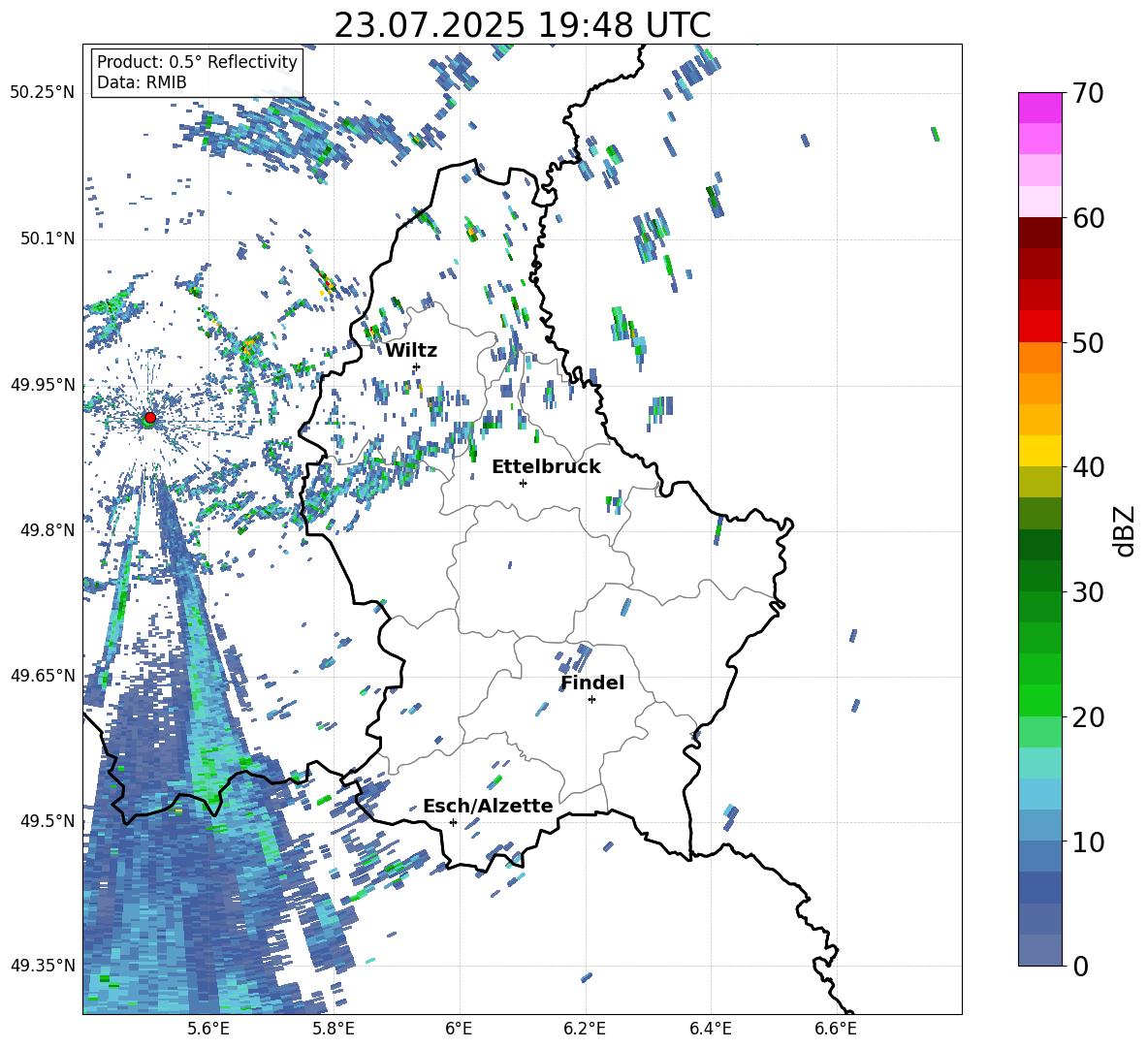The height and width of the screenshot is (1048, 1148).
Task: Click the 49.95°N latitude label
Action: [x=42, y=385]
